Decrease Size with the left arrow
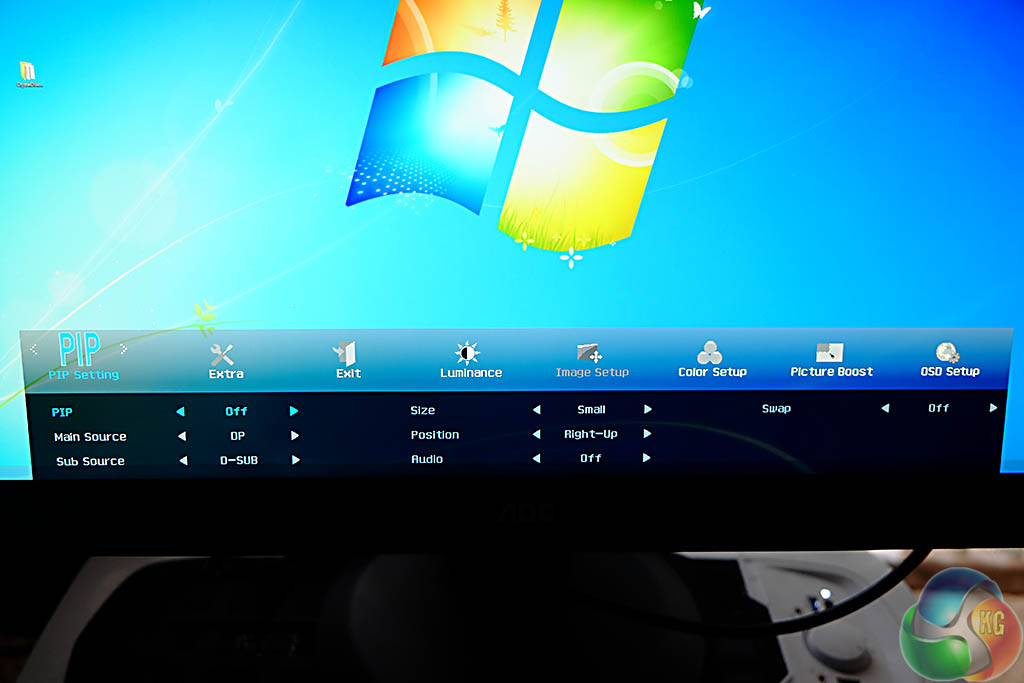This screenshot has width=1024, height=683. (537, 409)
